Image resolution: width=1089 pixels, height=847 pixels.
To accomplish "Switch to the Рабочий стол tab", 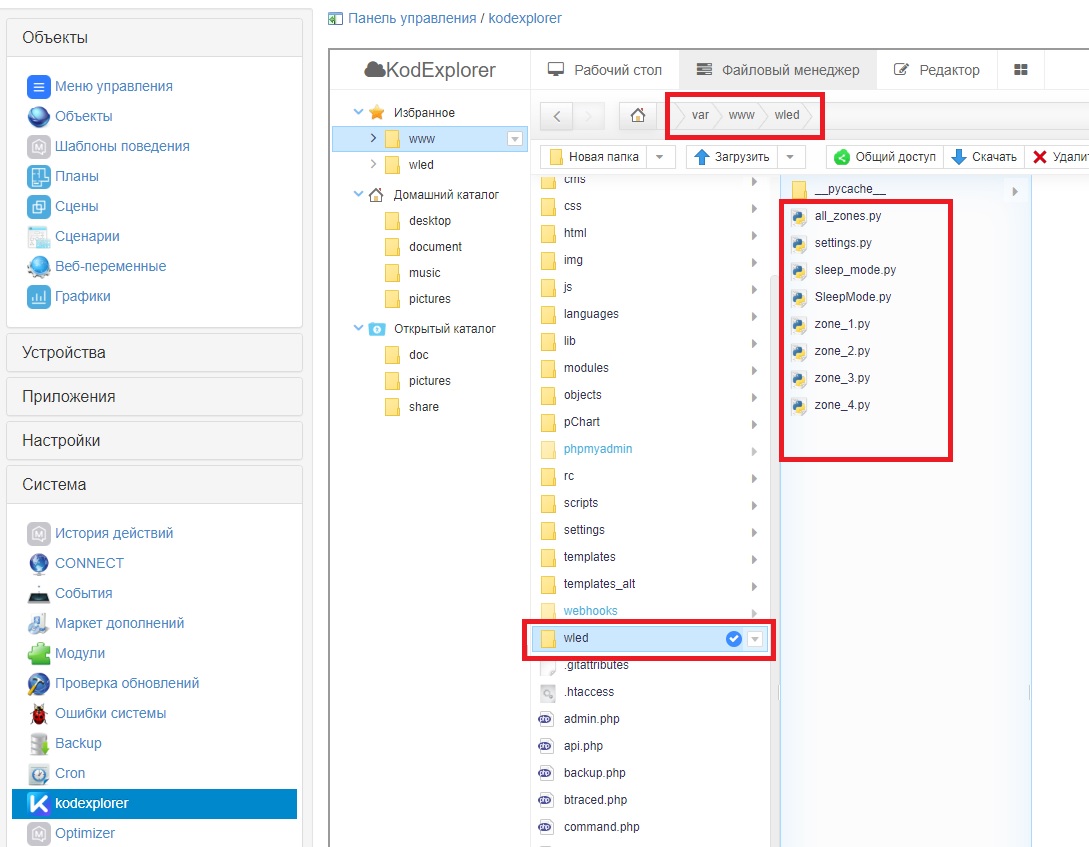I will [x=605, y=70].
